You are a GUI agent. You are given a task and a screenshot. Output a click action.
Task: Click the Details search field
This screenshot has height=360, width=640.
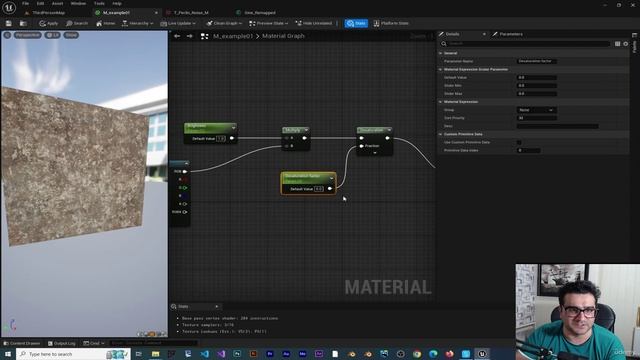[525, 44]
